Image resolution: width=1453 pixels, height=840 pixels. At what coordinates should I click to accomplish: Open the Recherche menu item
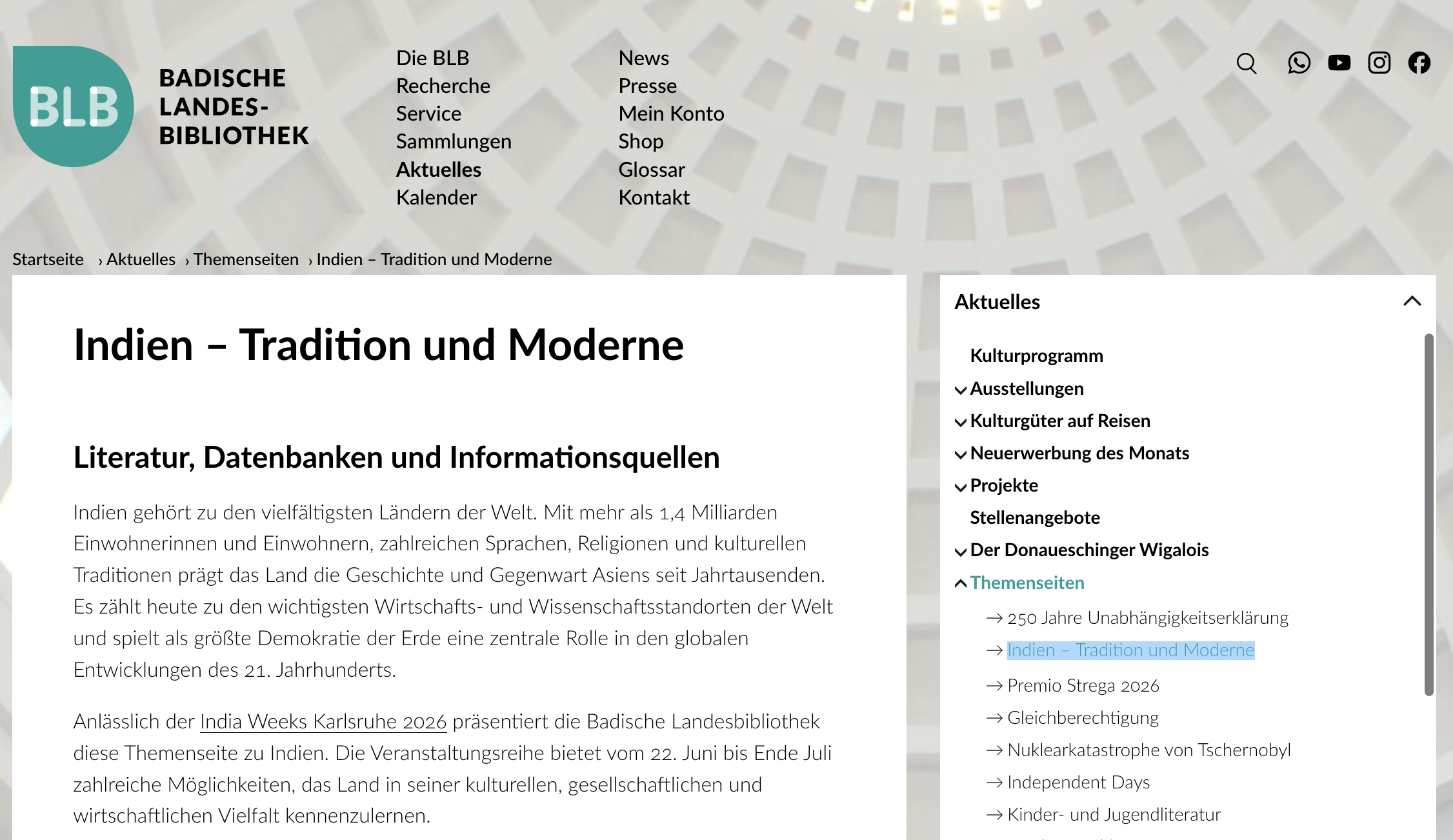click(443, 86)
